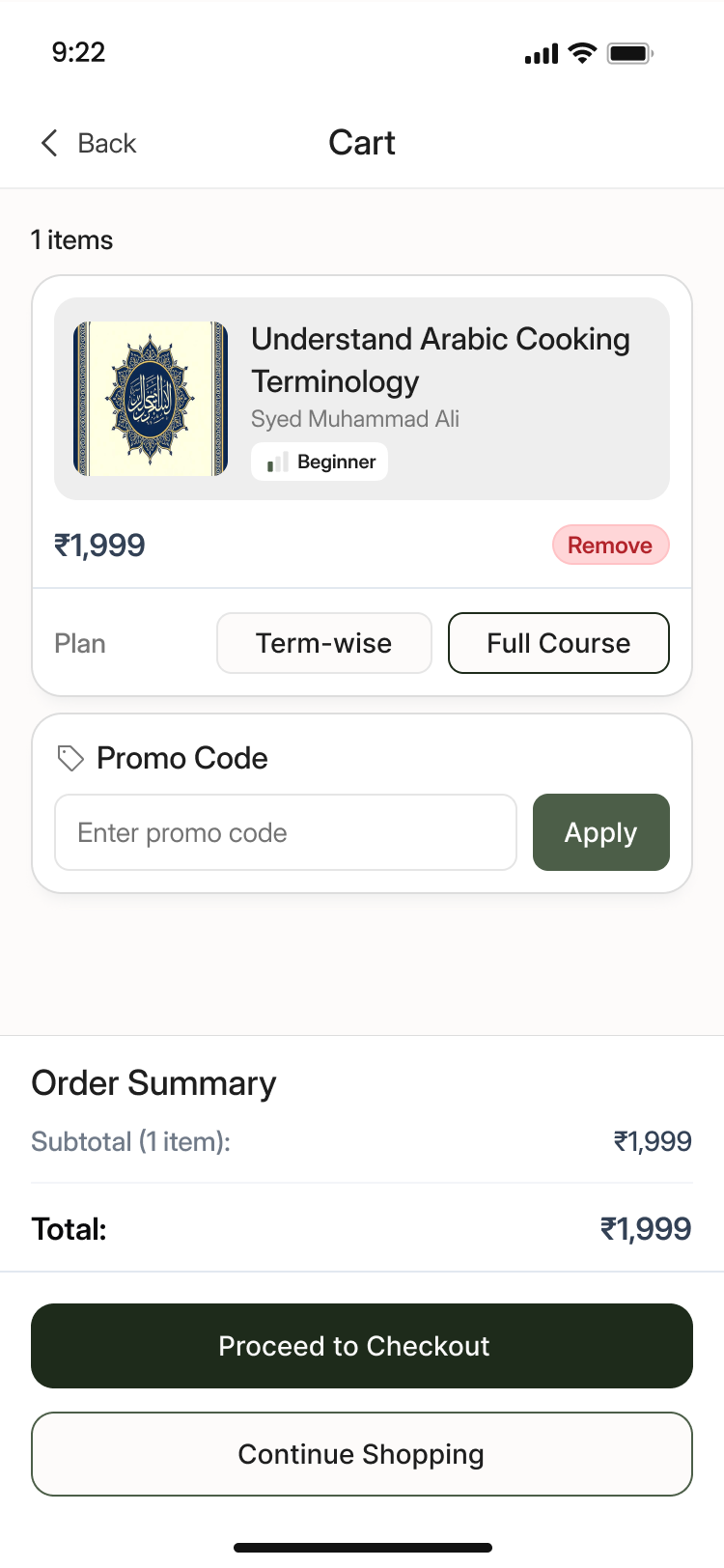Proceed to Checkout
This screenshot has height=1568, width=724.
tap(362, 1346)
